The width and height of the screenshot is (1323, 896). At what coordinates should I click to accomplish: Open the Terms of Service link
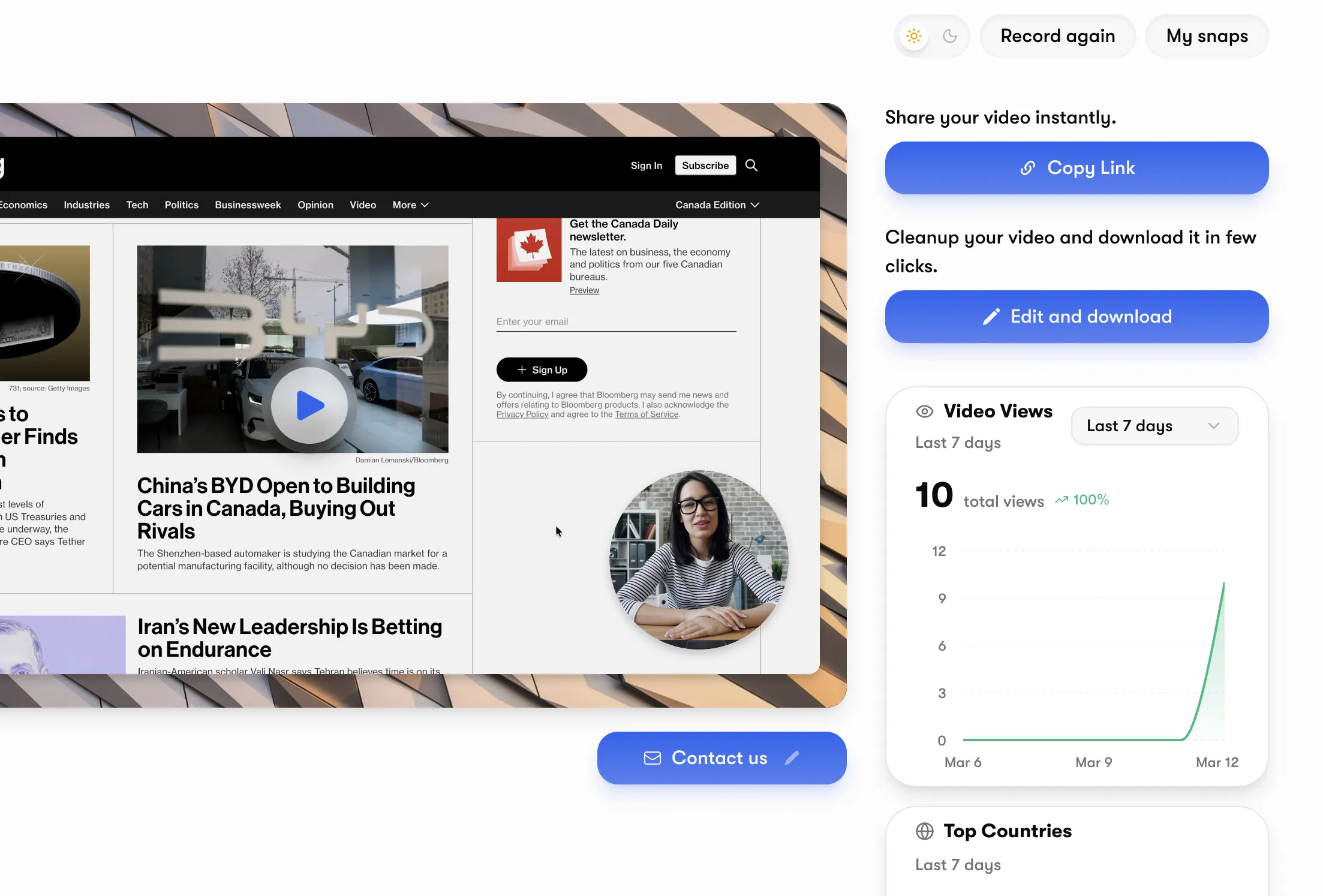point(647,414)
